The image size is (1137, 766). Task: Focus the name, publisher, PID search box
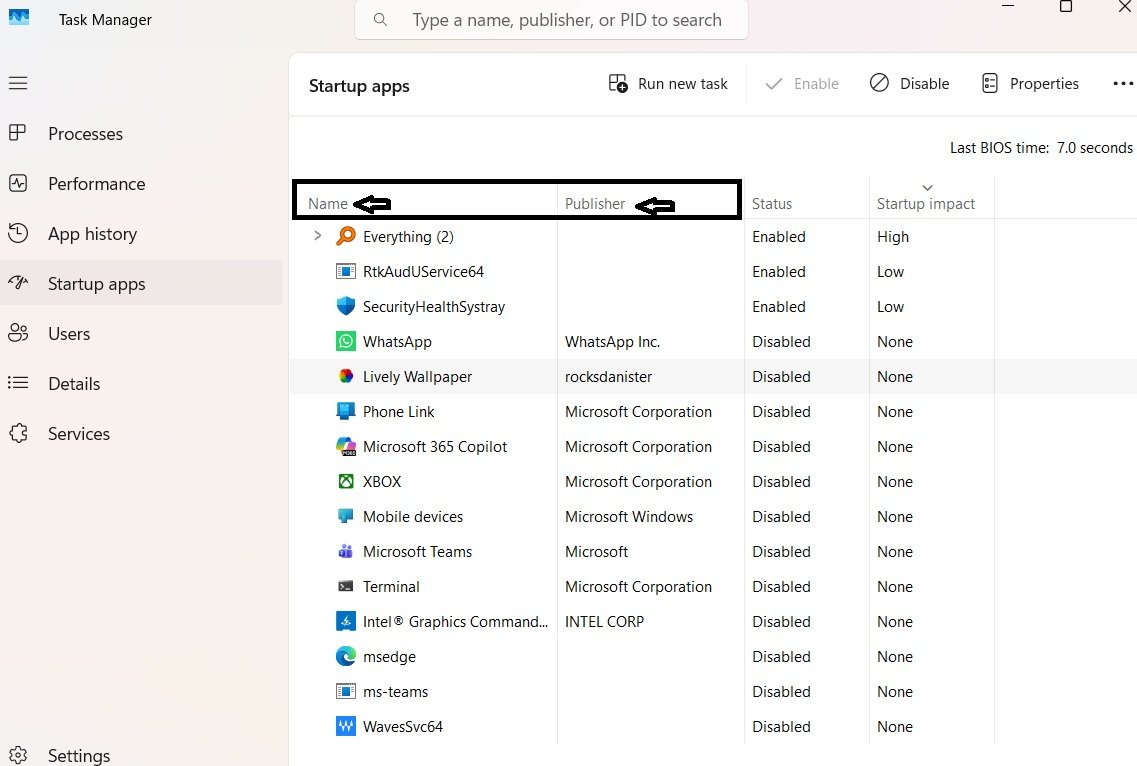tap(551, 20)
